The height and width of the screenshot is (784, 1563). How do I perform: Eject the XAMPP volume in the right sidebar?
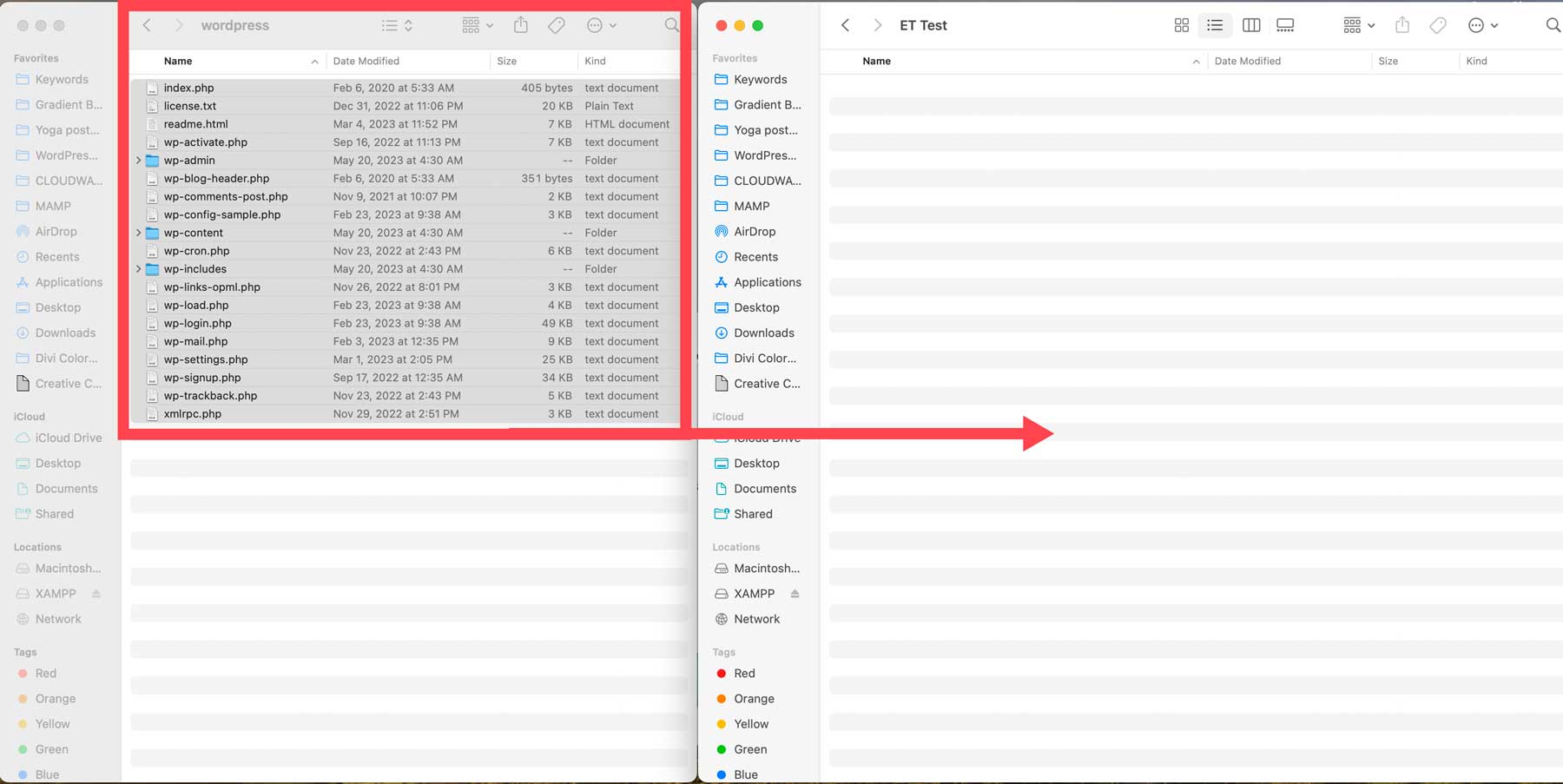pos(794,593)
